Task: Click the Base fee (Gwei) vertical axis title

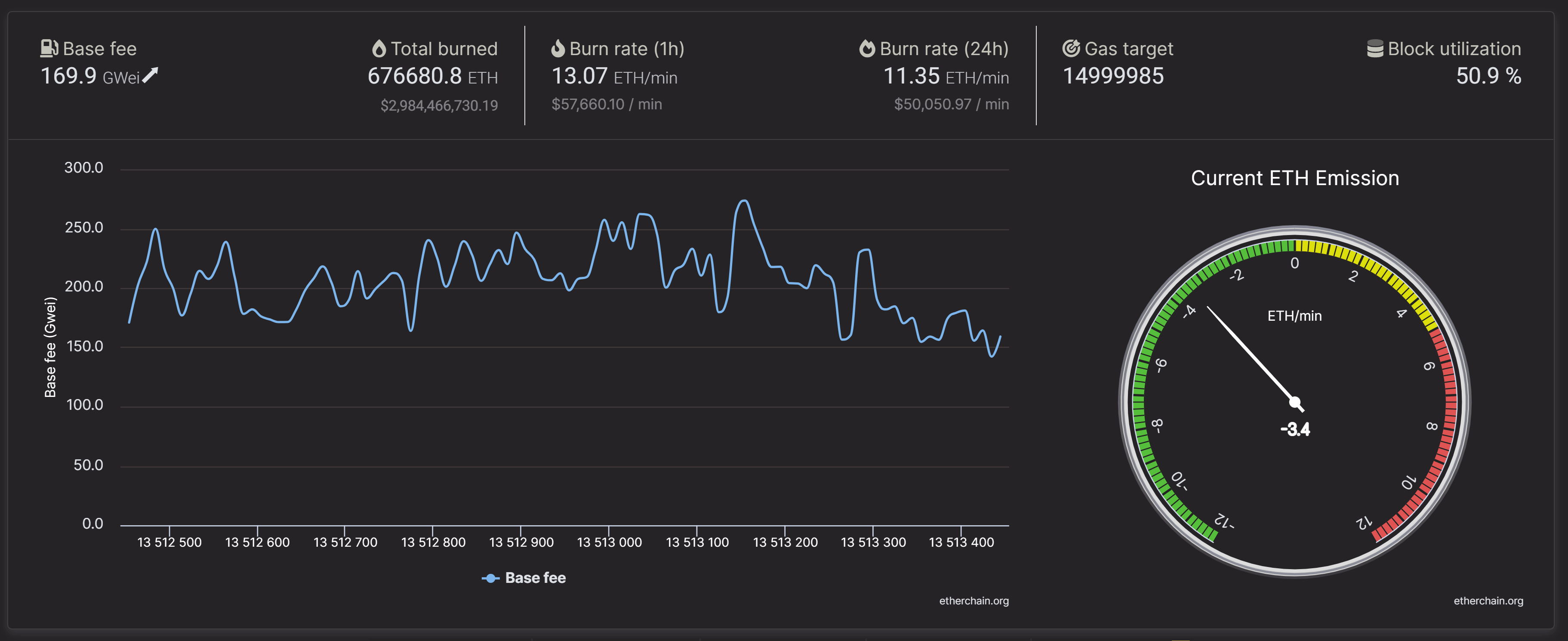Action: point(50,347)
